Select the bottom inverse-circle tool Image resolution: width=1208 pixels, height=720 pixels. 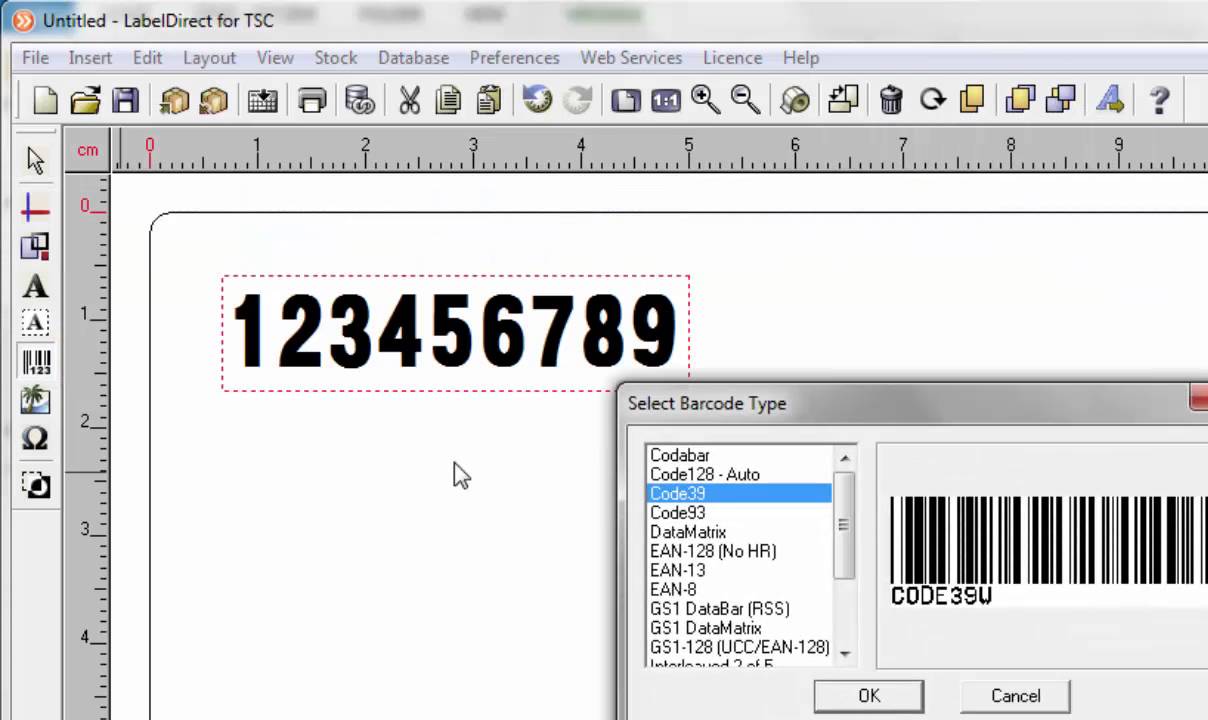(x=36, y=485)
